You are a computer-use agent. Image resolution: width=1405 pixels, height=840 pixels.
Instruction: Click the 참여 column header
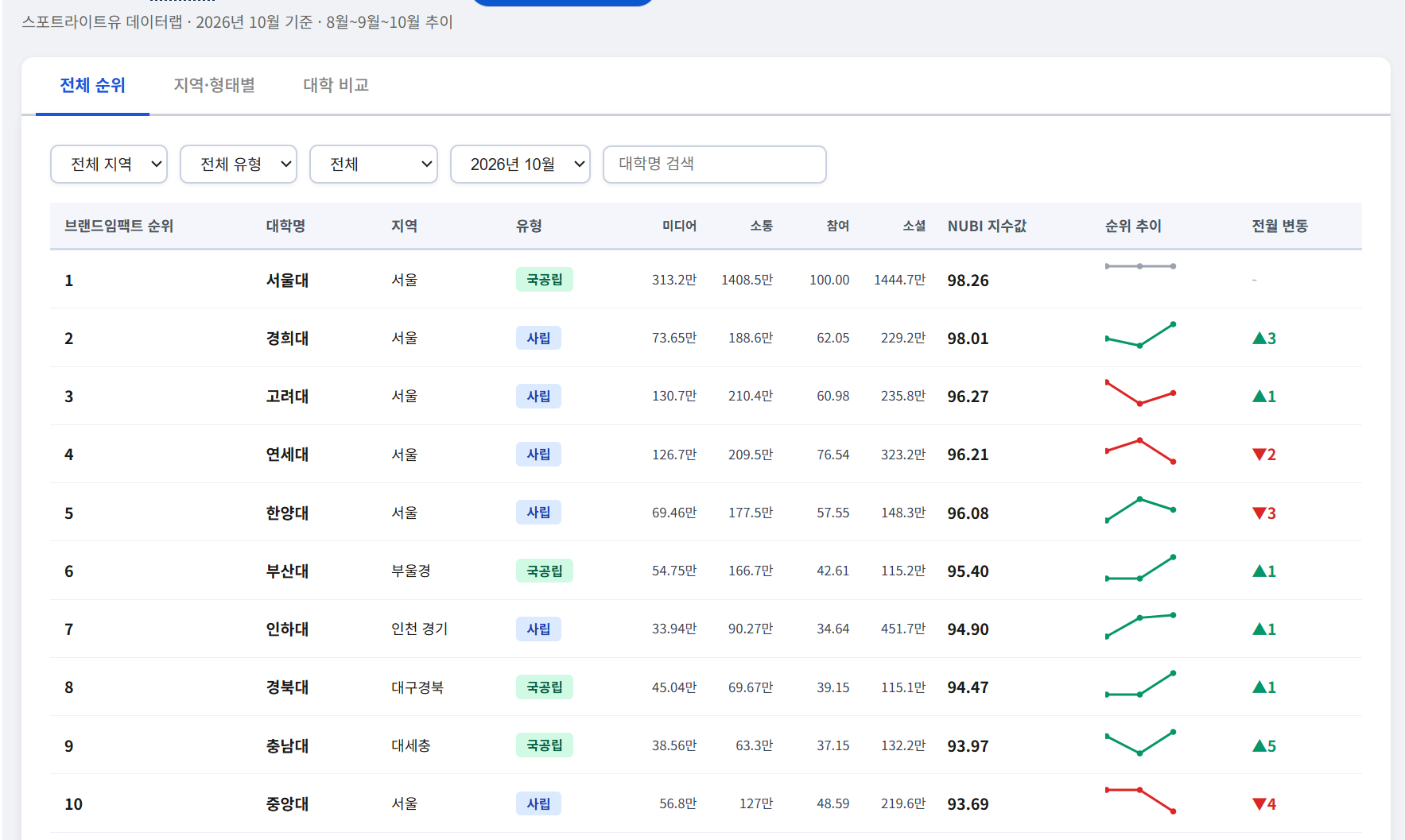[x=838, y=226]
